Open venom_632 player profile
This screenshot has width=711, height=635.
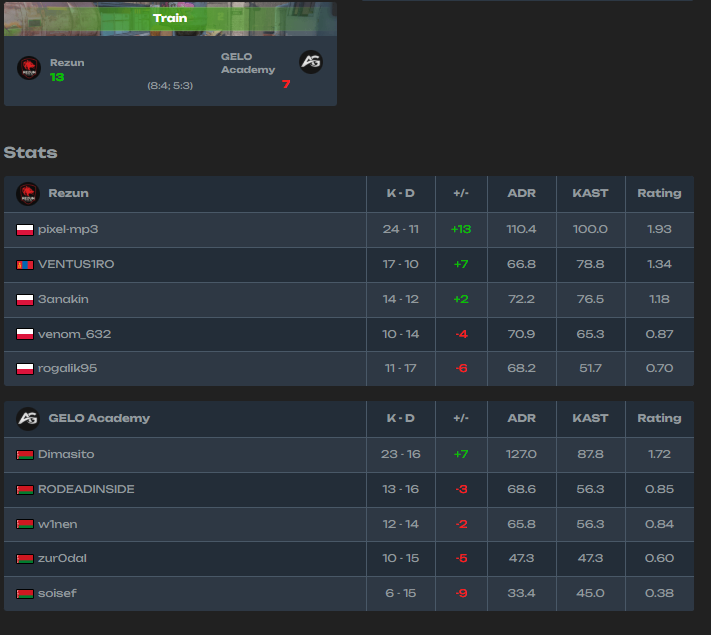74,334
